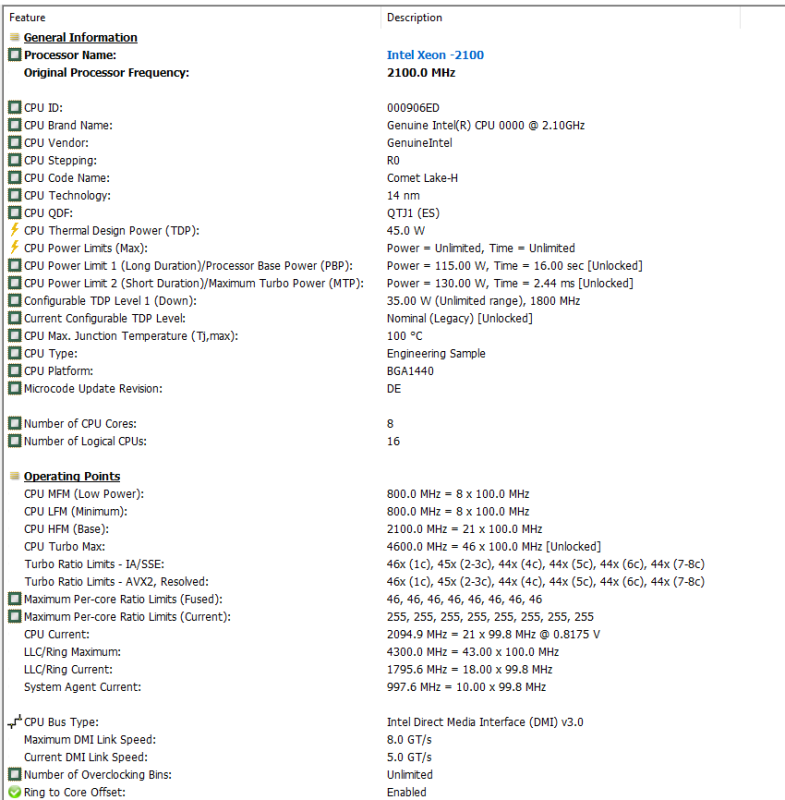
Task: Click the General Information section icon
Action: tap(15, 37)
